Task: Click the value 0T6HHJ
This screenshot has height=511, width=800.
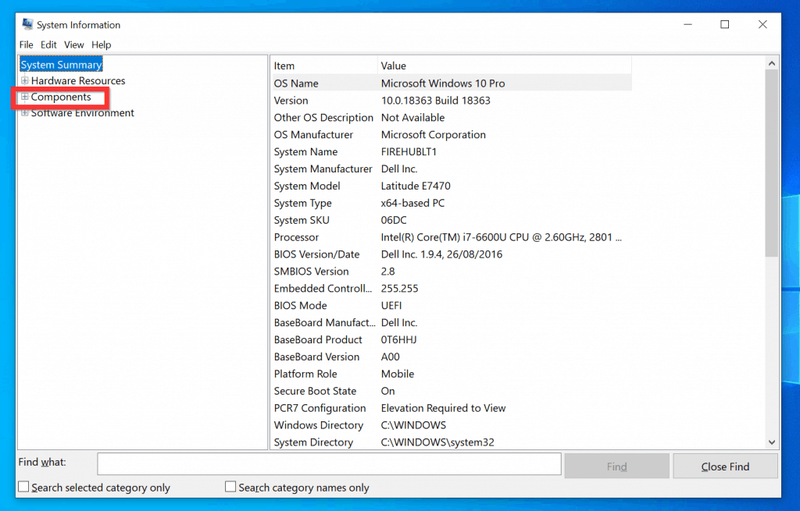Action: point(399,340)
